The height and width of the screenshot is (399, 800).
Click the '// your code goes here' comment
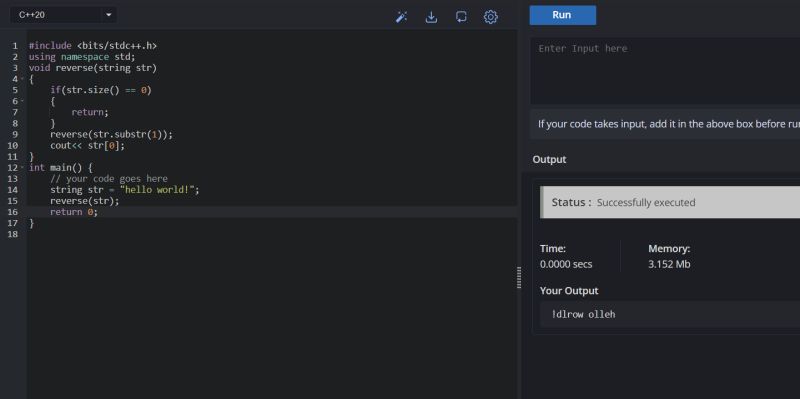click(x=109, y=179)
